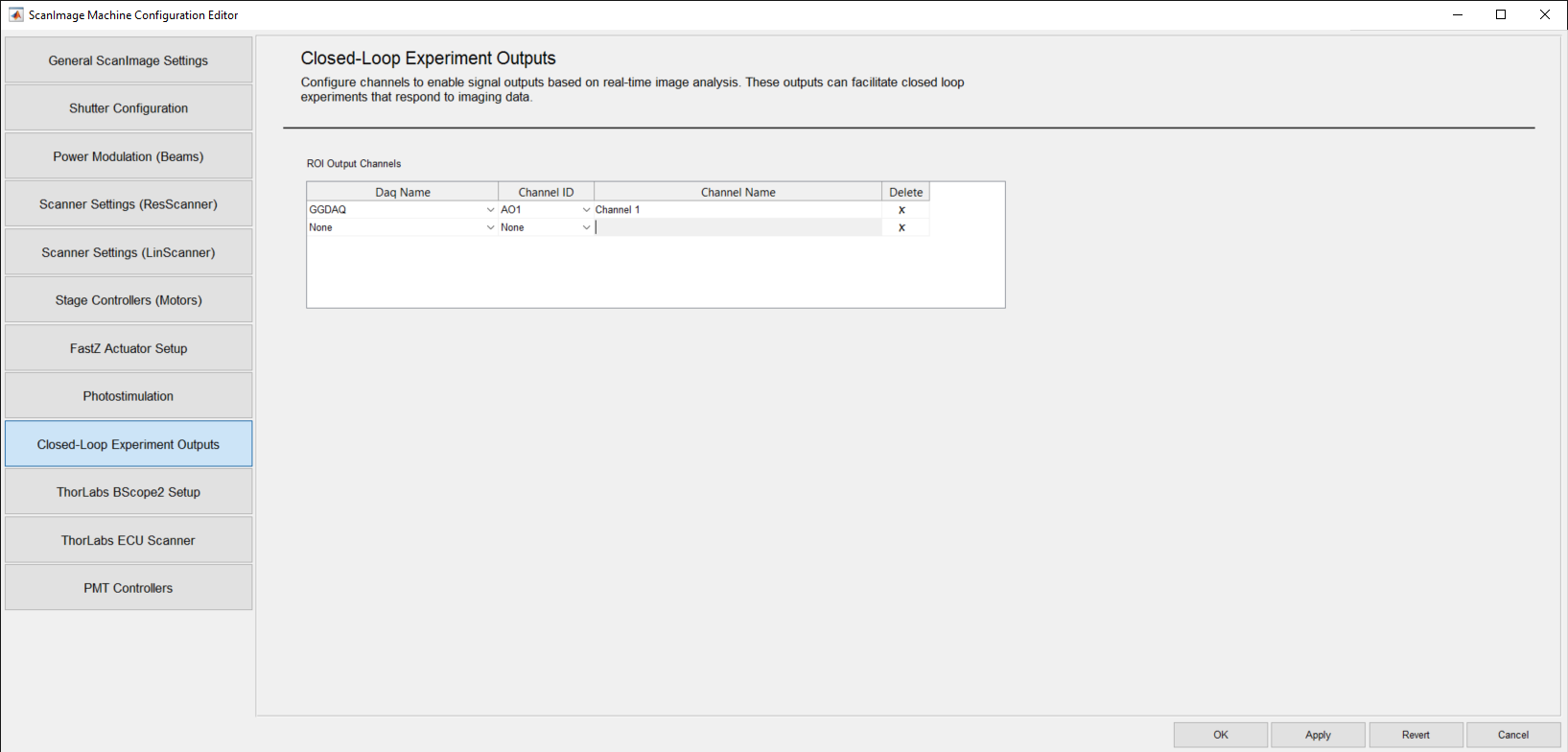Open Scanner Settings (LinScanner) page
This screenshot has width=1568, height=752.
click(129, 252)
